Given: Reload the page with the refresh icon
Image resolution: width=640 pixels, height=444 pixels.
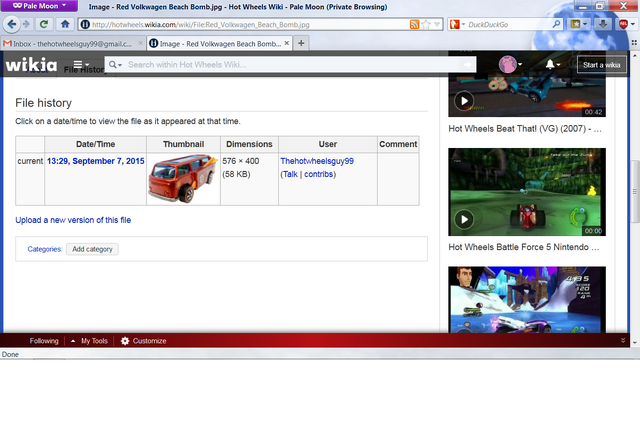Looking at the screenshot, I should pyautogui.click(x=44, y=24).
